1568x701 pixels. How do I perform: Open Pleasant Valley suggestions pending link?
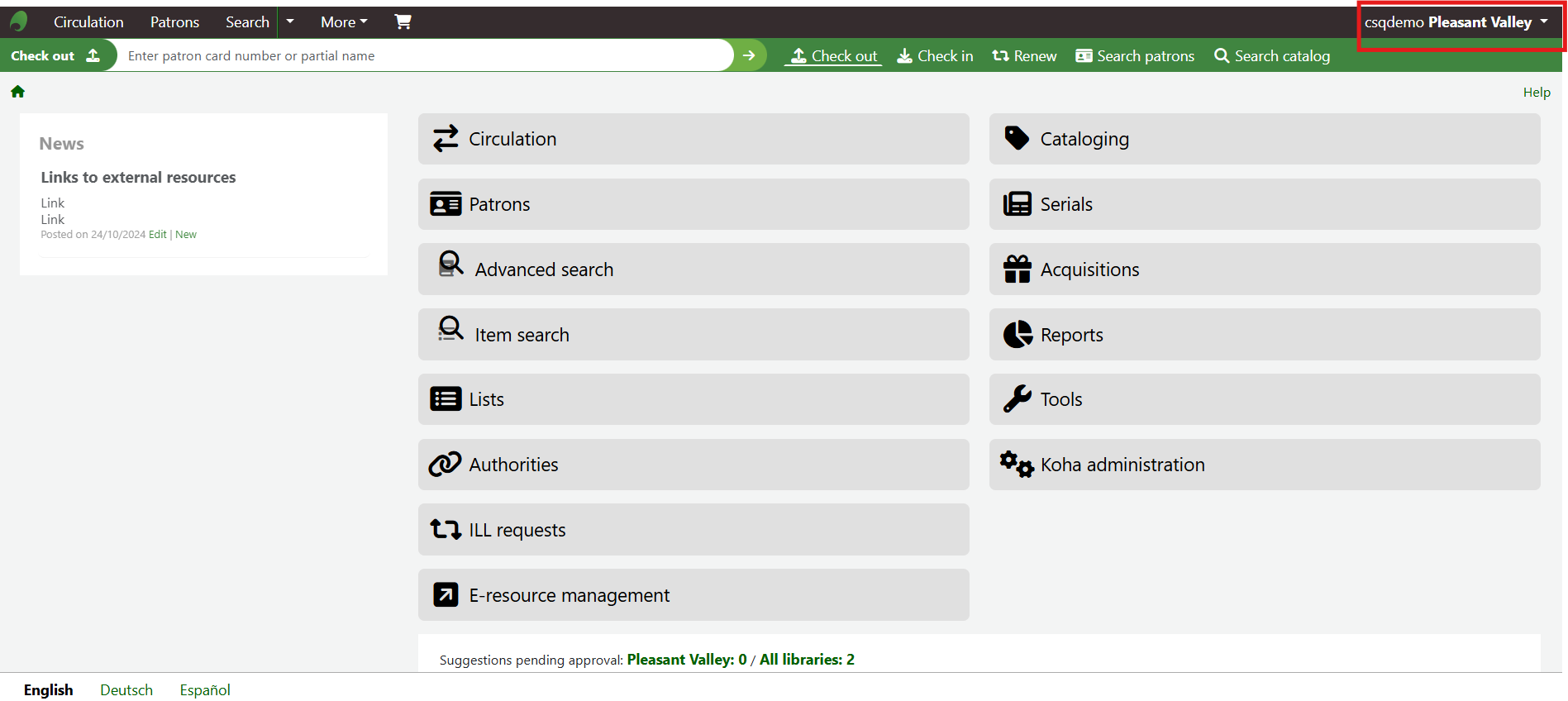click(x=687, y=660)
